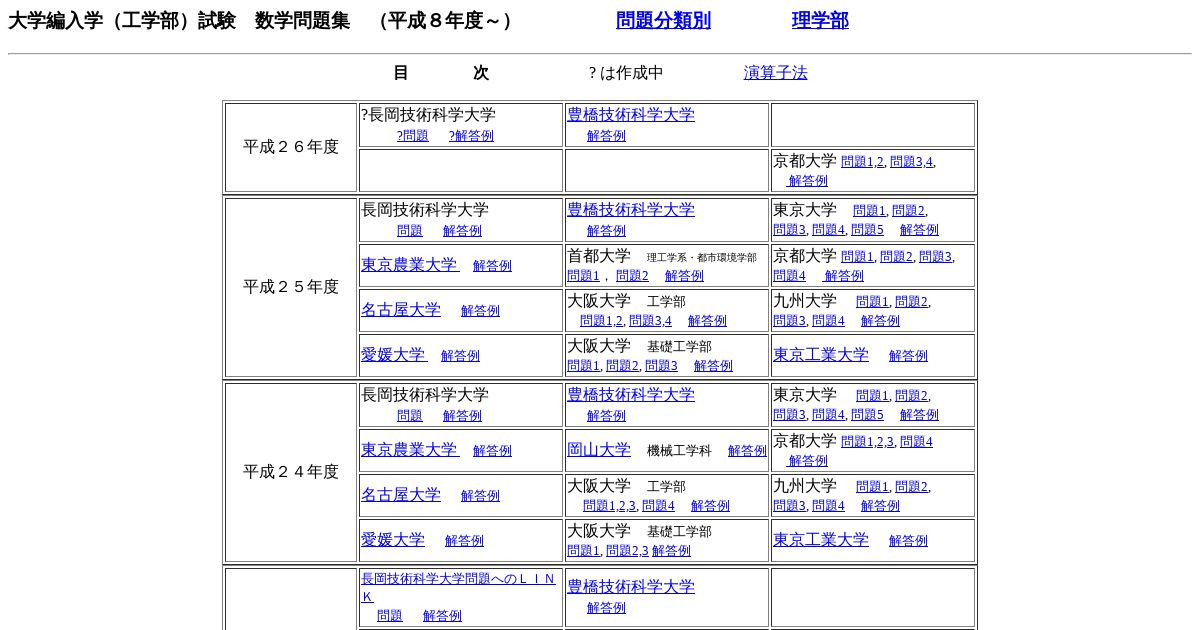The height and width of the screenshot is (630, 1200).
Task: Click the 平成２５年度 row label
Action: click(x=291, y=287)
